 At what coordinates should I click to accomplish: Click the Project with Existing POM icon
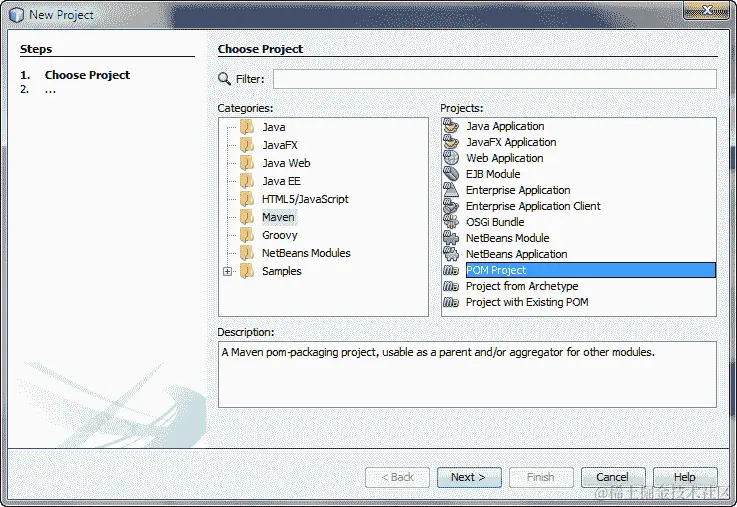tap(451, 302)
